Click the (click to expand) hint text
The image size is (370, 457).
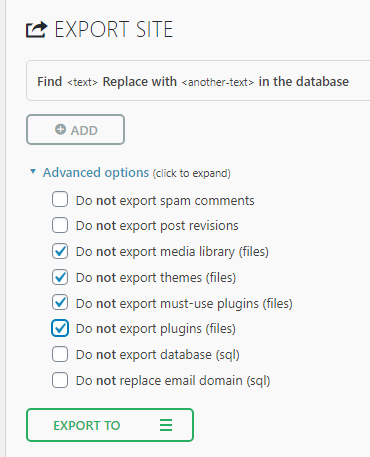(192, 173)
